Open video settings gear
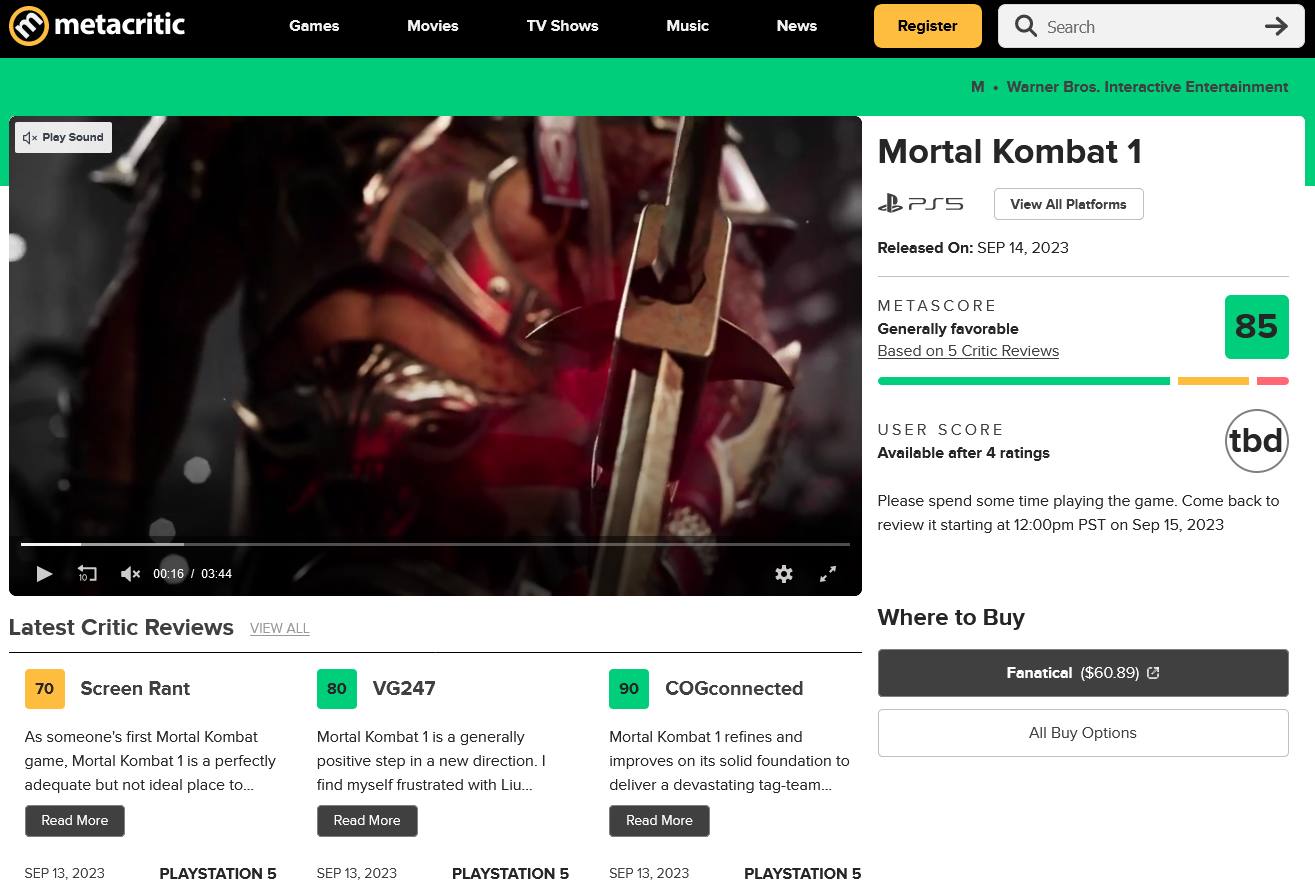Image resolution: width=1315 pixels, height=895 pixels. click(x=784, y=574)
